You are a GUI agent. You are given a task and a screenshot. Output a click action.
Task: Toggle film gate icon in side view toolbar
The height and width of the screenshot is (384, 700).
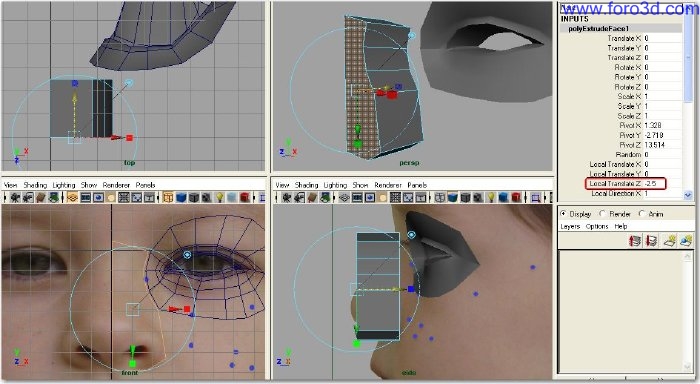[357, 197]
